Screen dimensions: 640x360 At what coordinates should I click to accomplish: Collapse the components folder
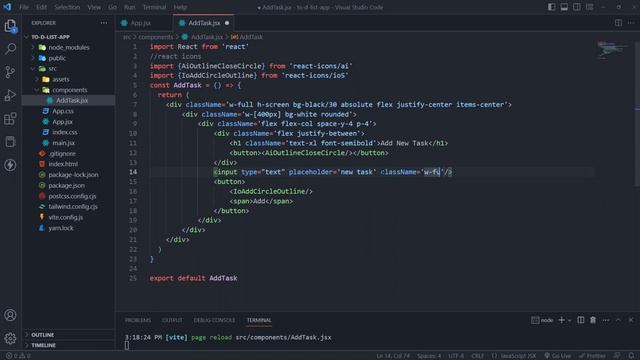click(69, 90)
